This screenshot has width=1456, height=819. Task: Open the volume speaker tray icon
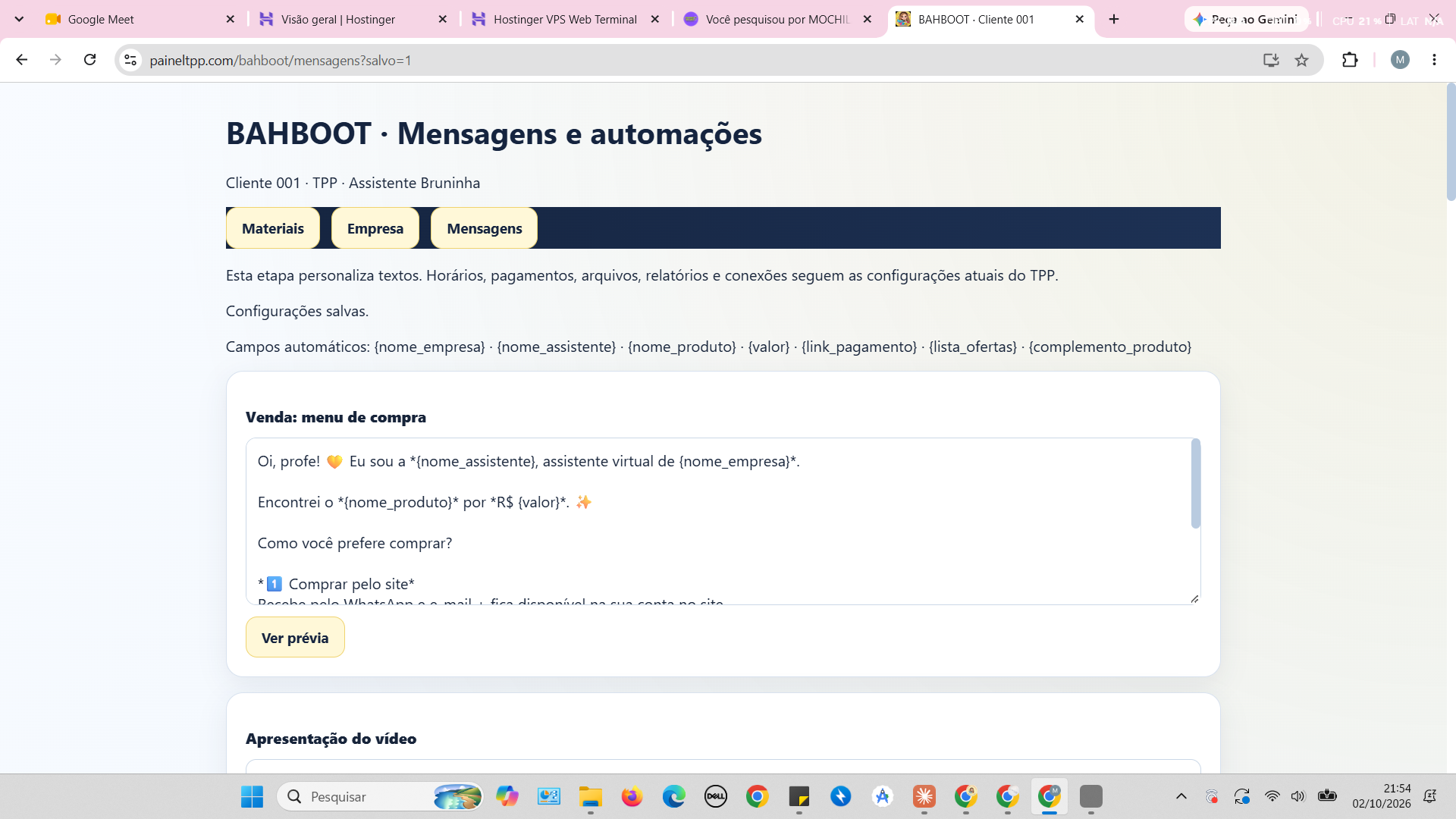coord(1298,796)
